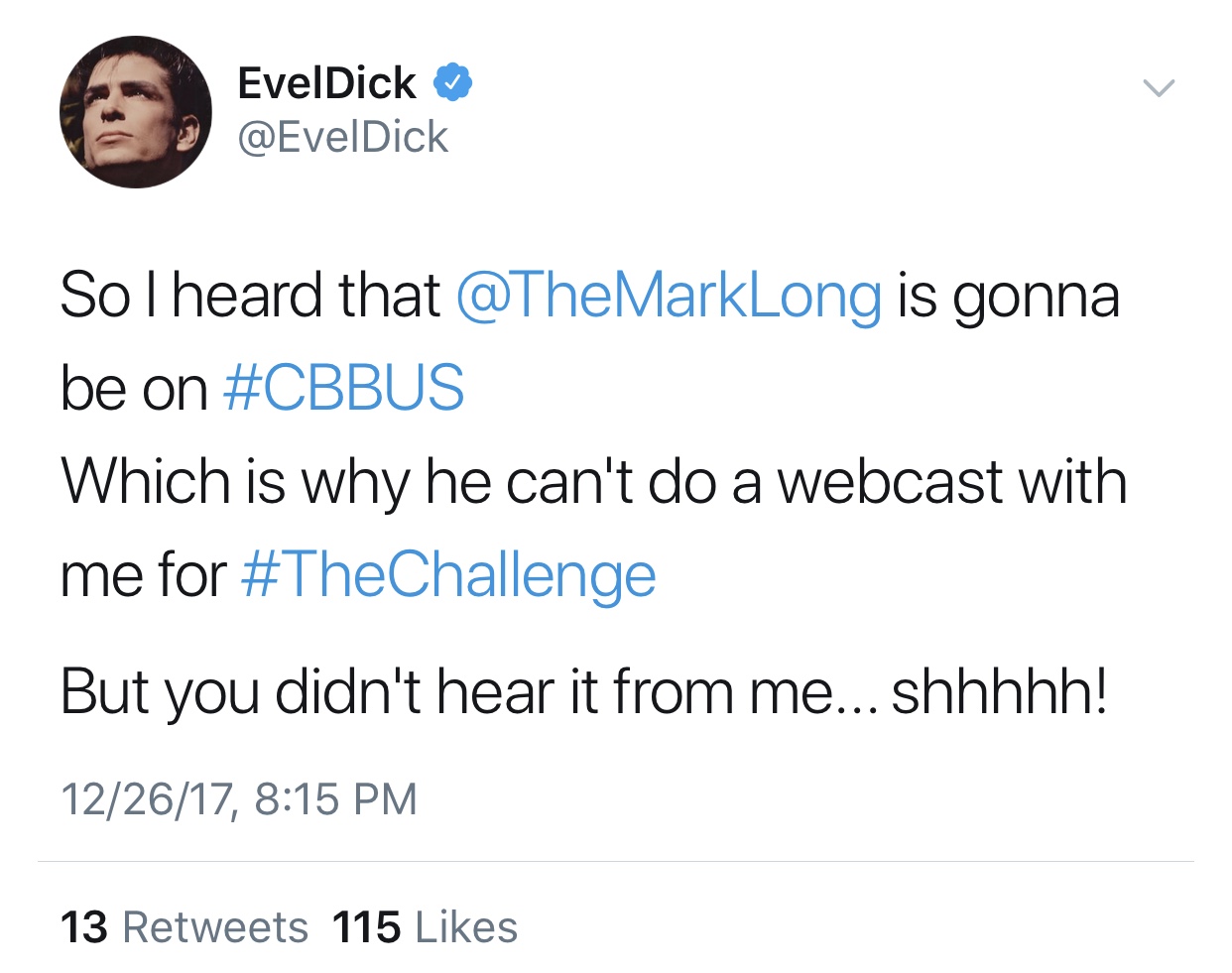Click 'me for' text before #TheChallenge
The width and height of the screenshot is (1232, 973).
point(144,575)
